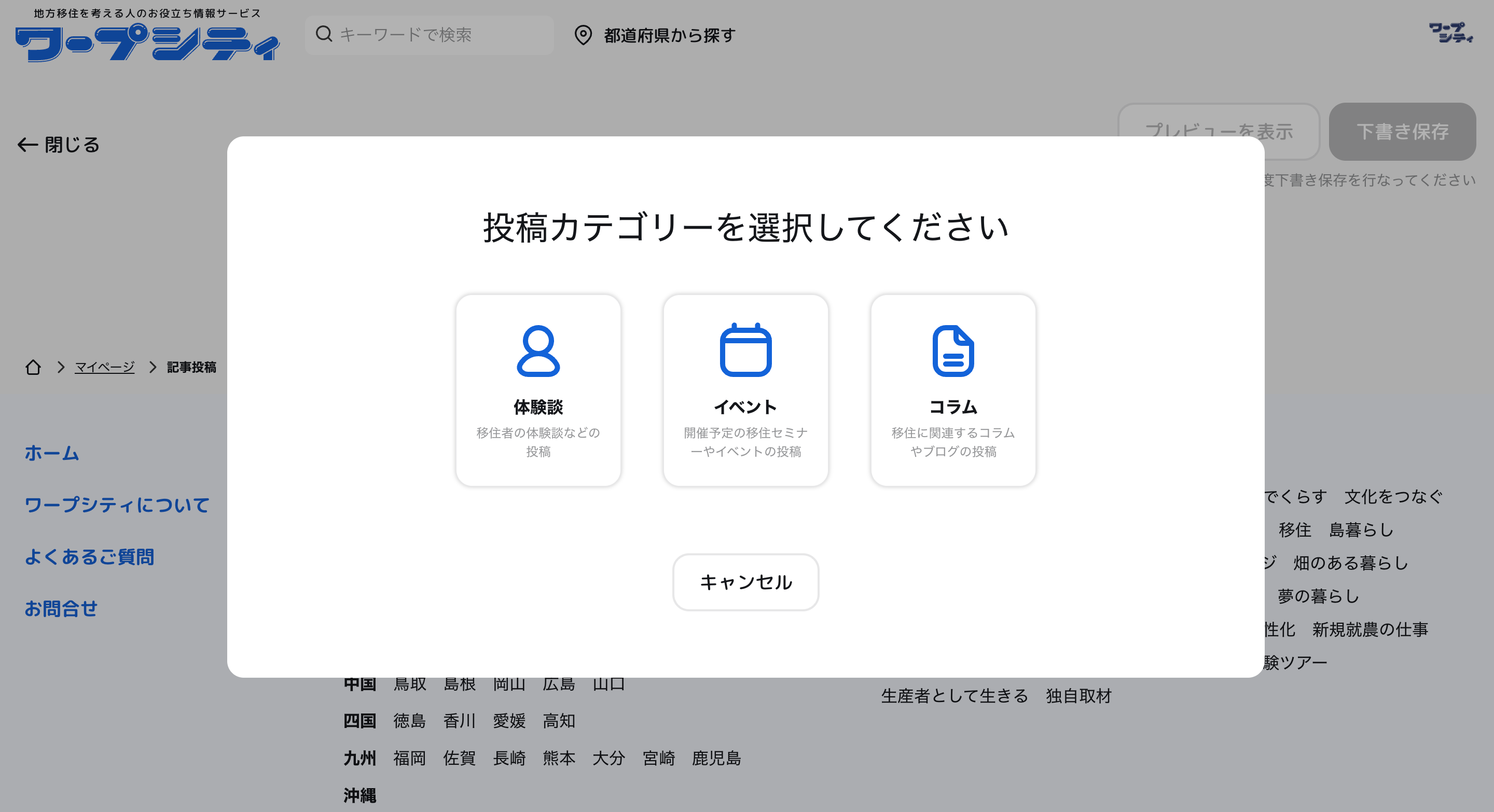
Task: Open よくあるご質問 menu item
Action: click(x=89, y=556)
